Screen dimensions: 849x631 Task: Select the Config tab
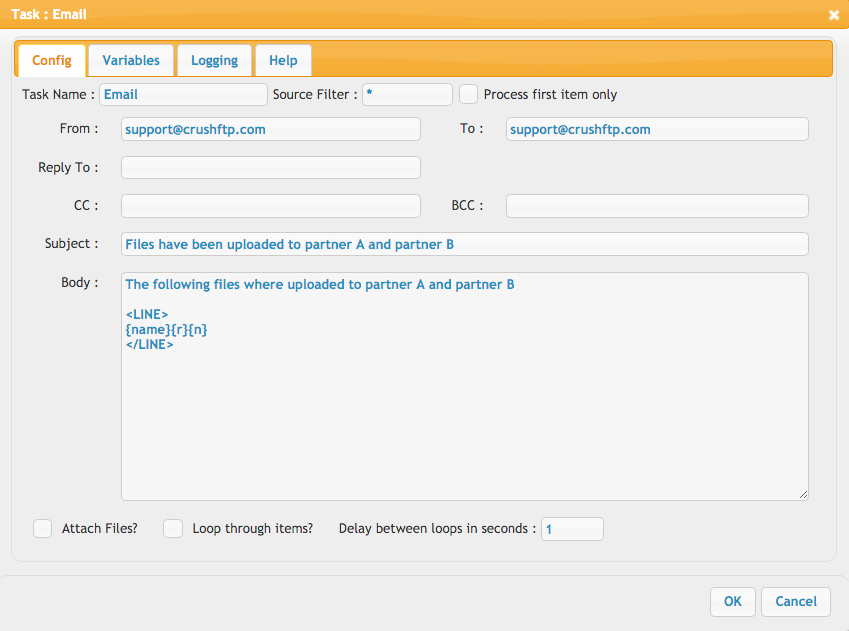tap(52, 60)
